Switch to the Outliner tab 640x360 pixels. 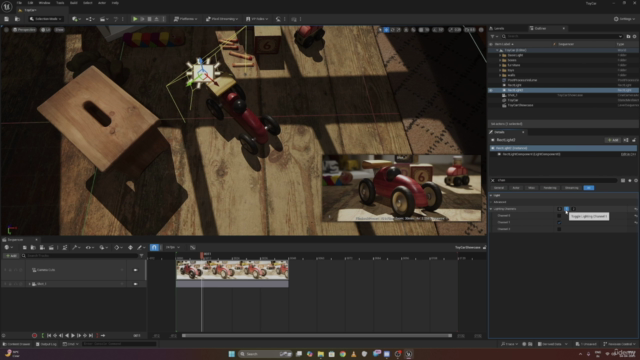tap(540, 29)
